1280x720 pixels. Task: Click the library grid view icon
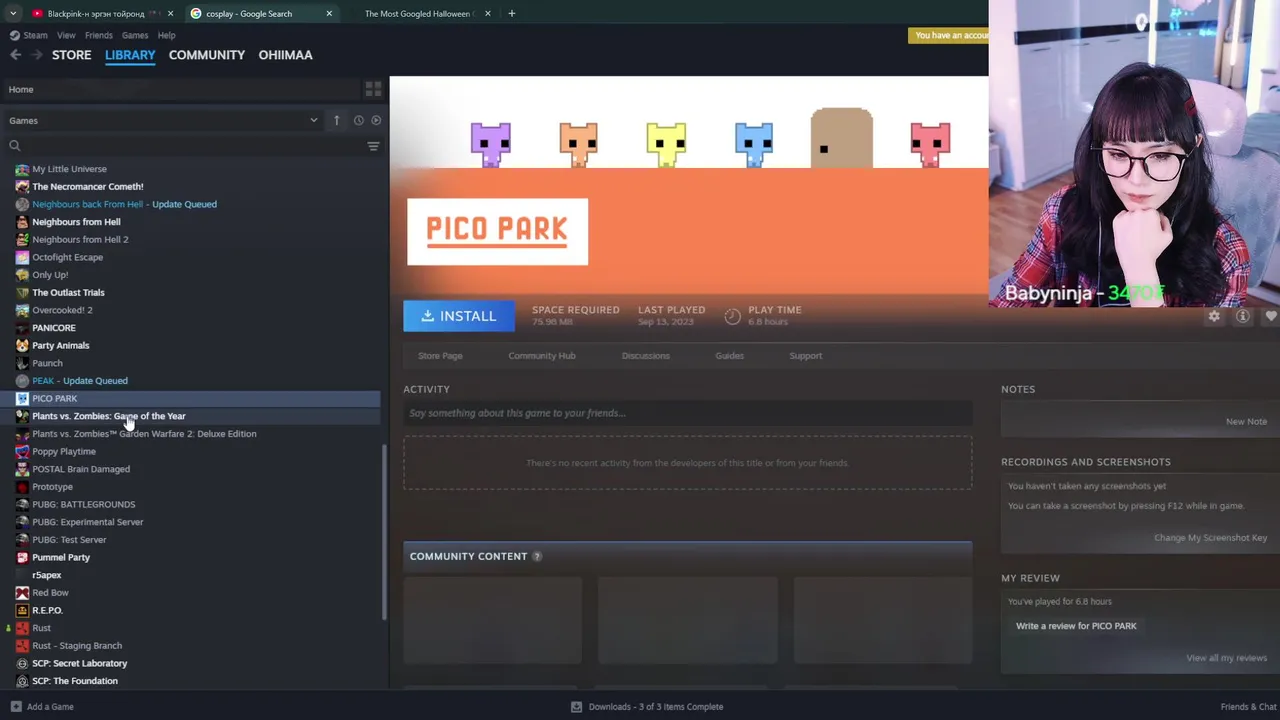point(373,89)
